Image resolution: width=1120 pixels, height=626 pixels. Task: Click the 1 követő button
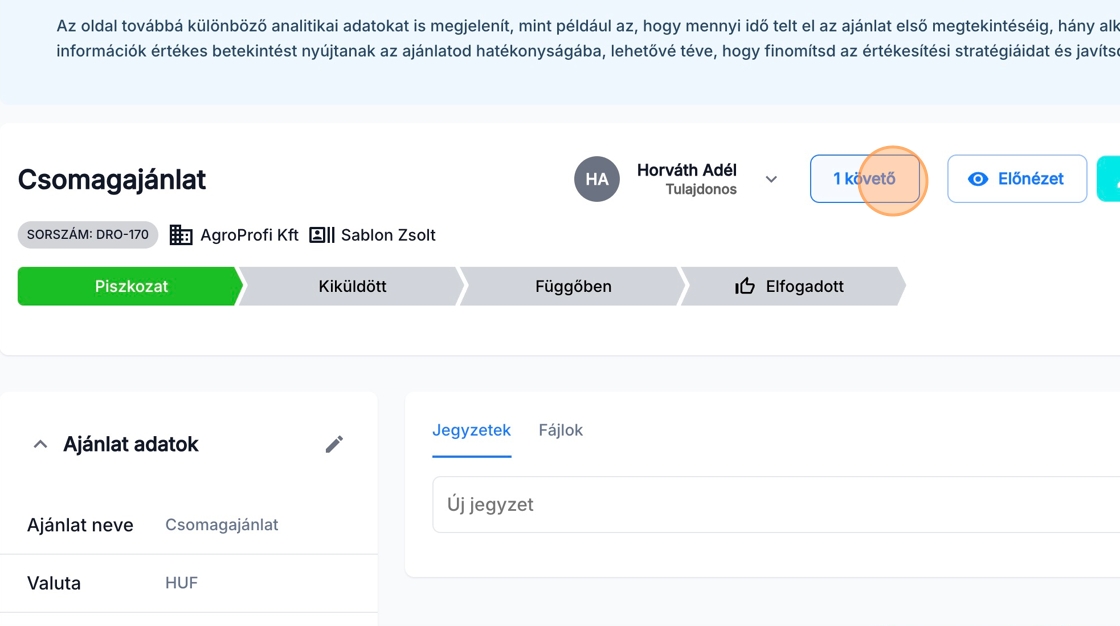click(x=864, y=179)
